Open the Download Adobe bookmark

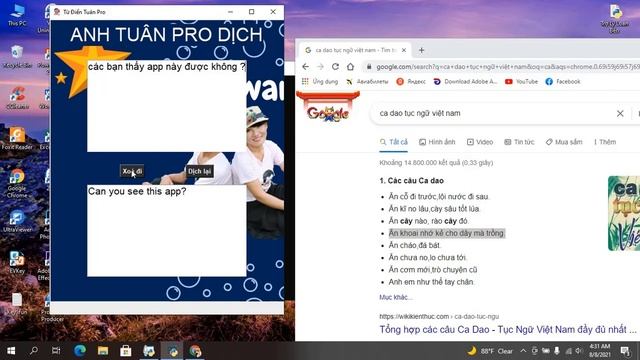(x=465, y=82)
